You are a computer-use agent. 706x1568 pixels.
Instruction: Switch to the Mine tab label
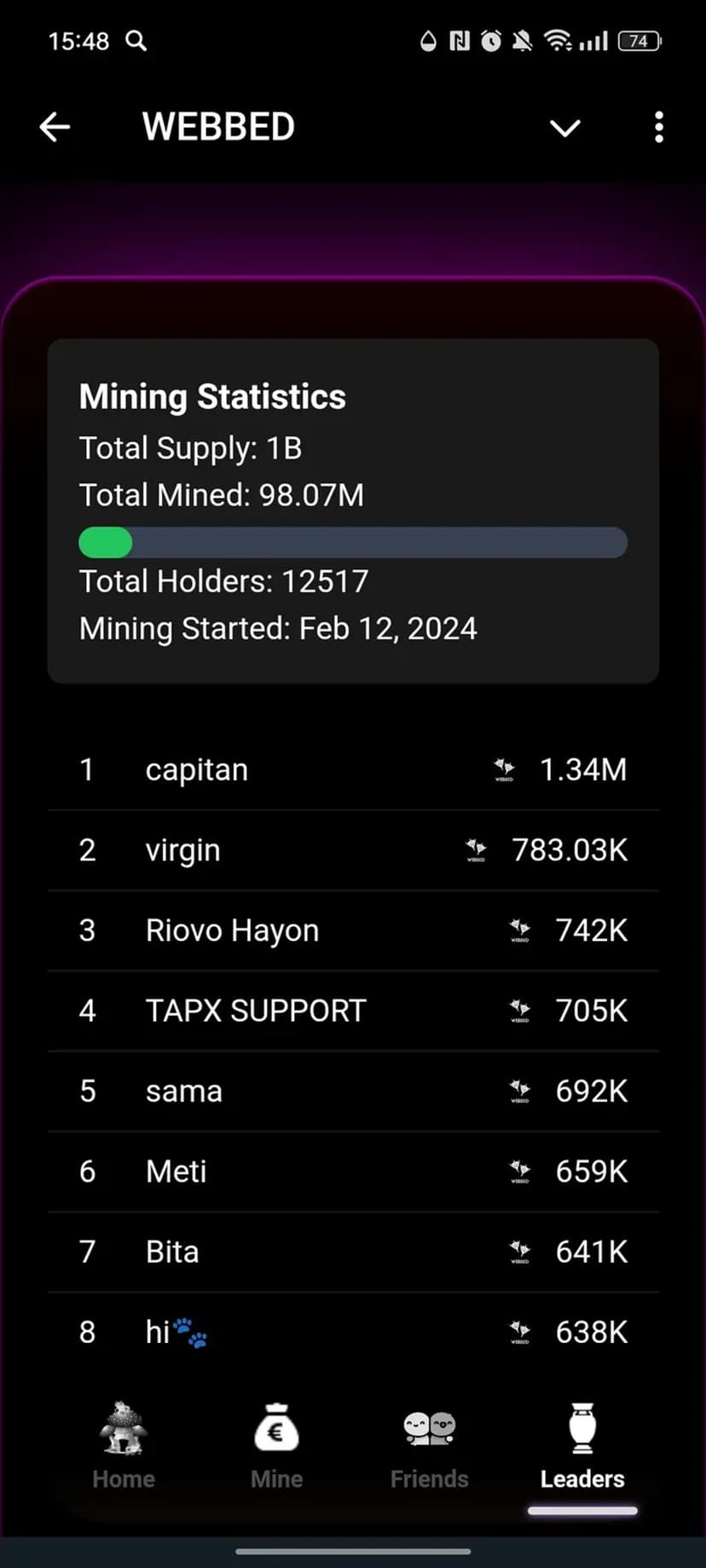coord(276,1479)
